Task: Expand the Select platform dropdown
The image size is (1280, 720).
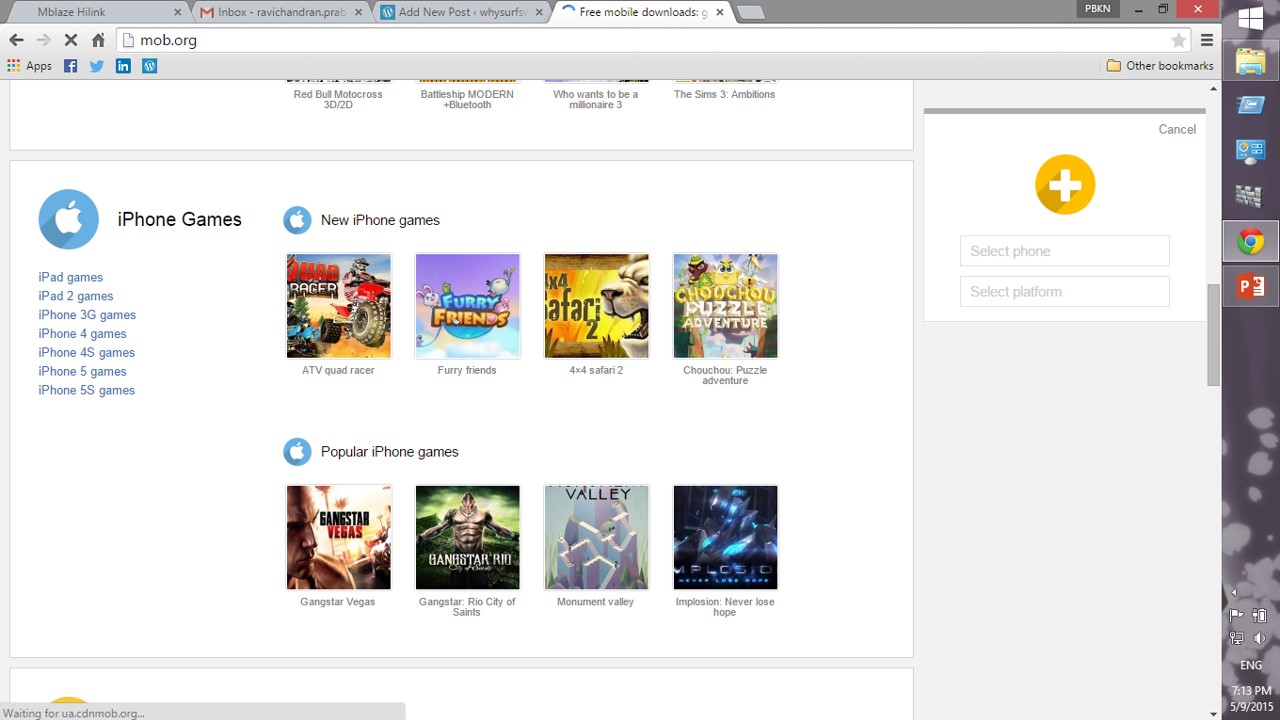Action: pyautogui.click(x=1064, y=292)
